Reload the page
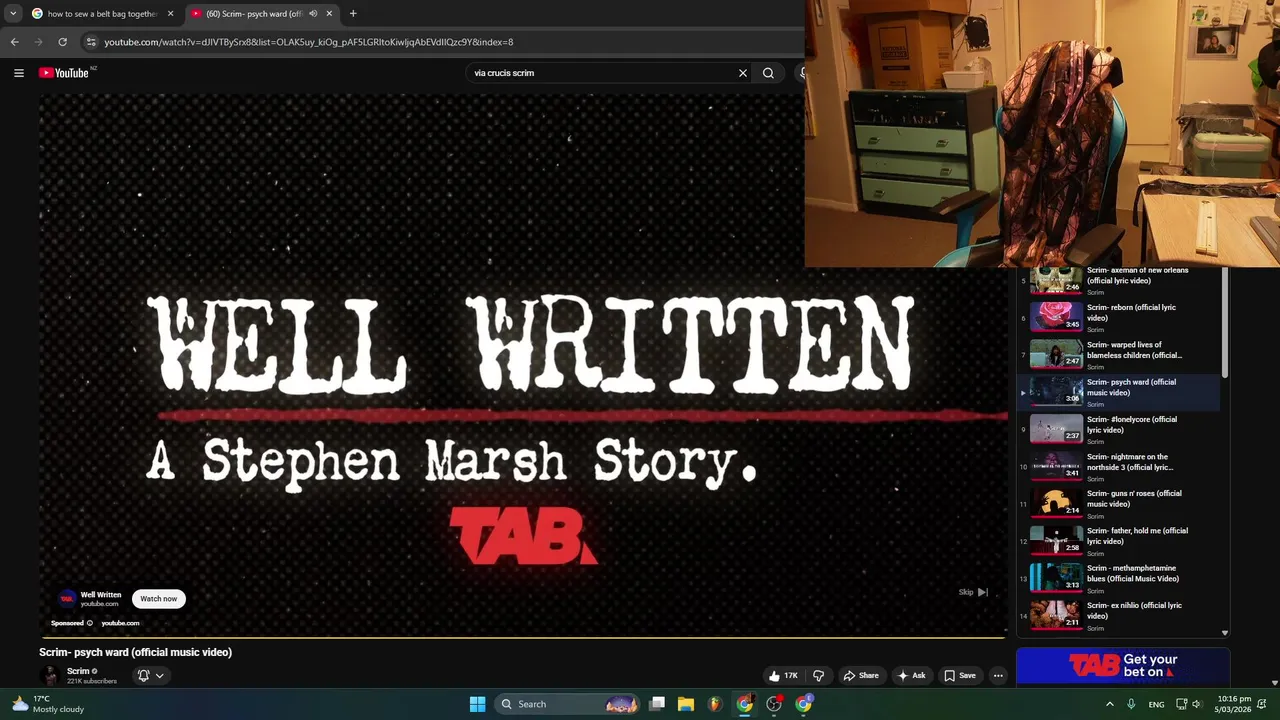The width and height of the screenshot is (1280, 720). tap(62, 42)
